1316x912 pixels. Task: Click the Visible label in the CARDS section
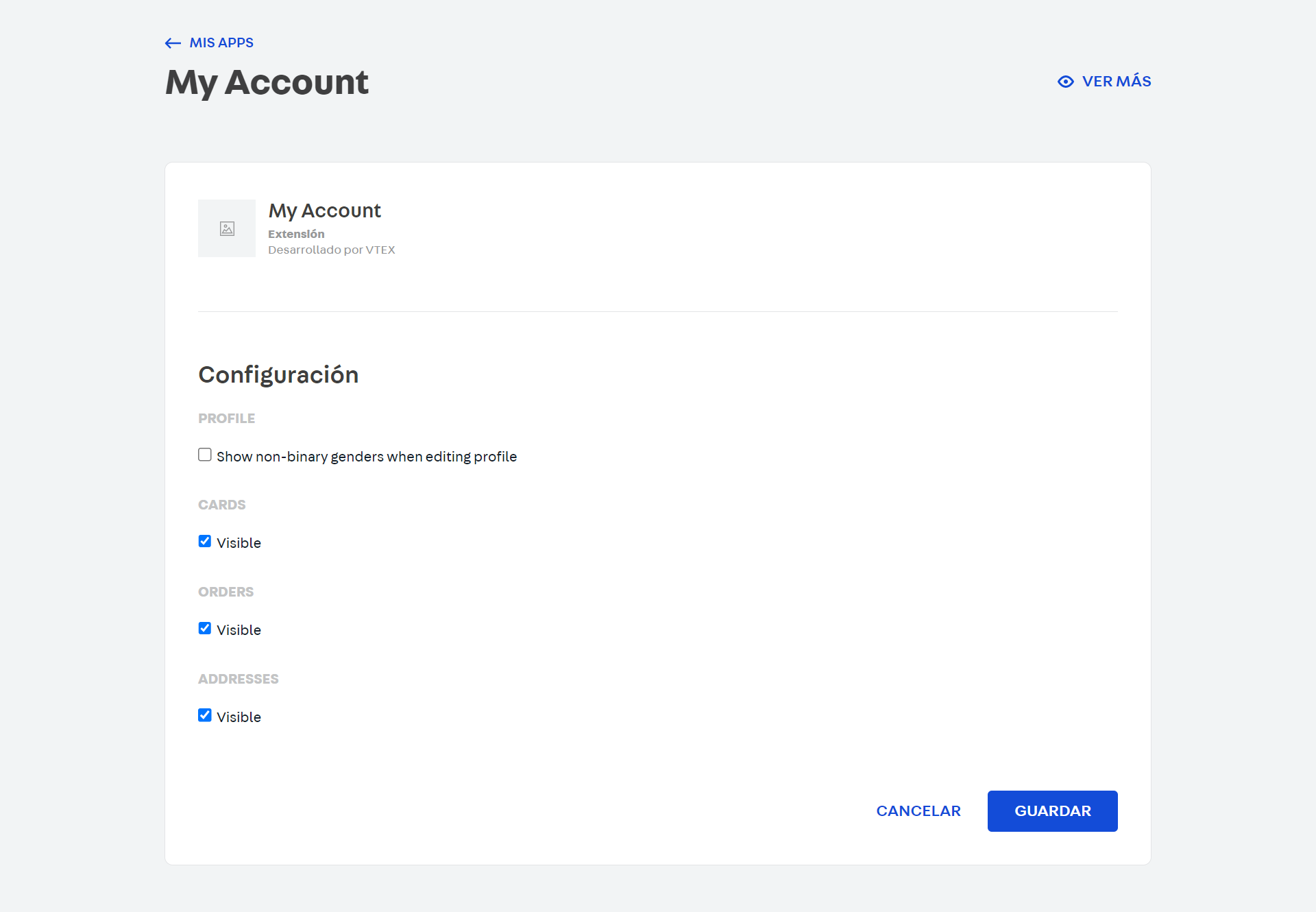[x=238, y=542]
